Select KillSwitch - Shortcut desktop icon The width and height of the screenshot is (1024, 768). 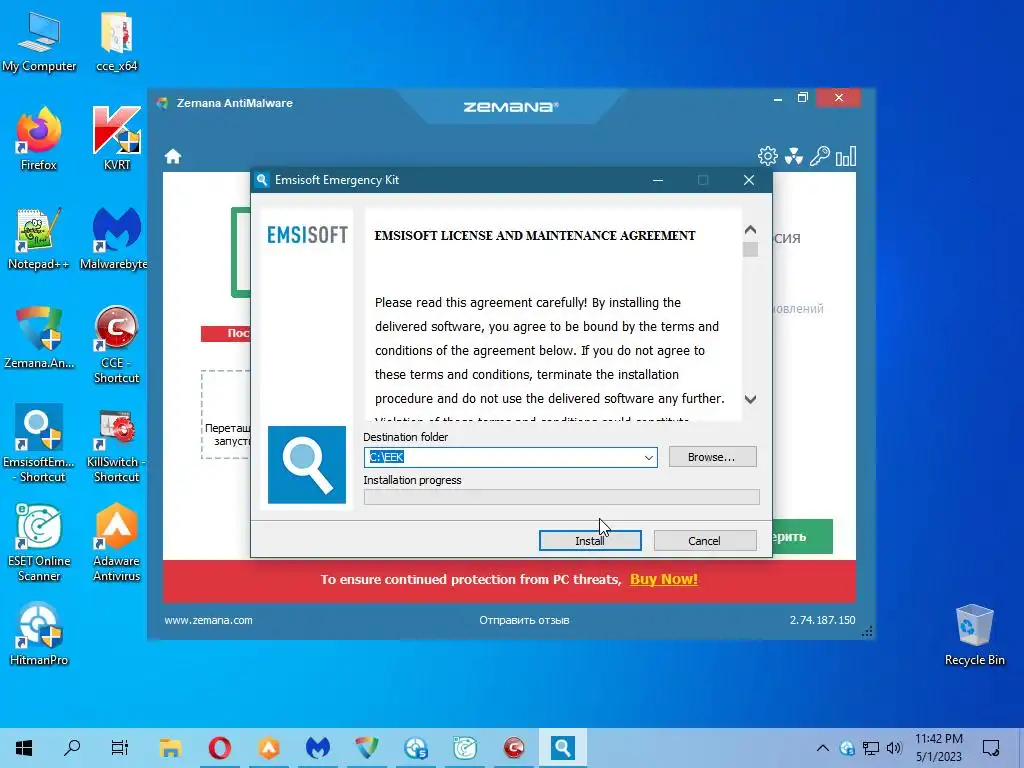point(116,444)
